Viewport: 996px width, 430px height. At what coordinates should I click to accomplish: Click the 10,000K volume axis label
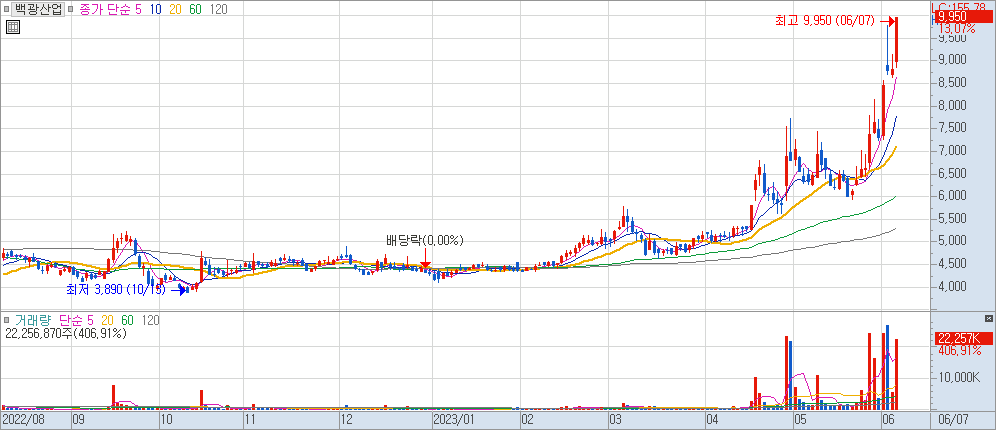click(x=959, y=378)
